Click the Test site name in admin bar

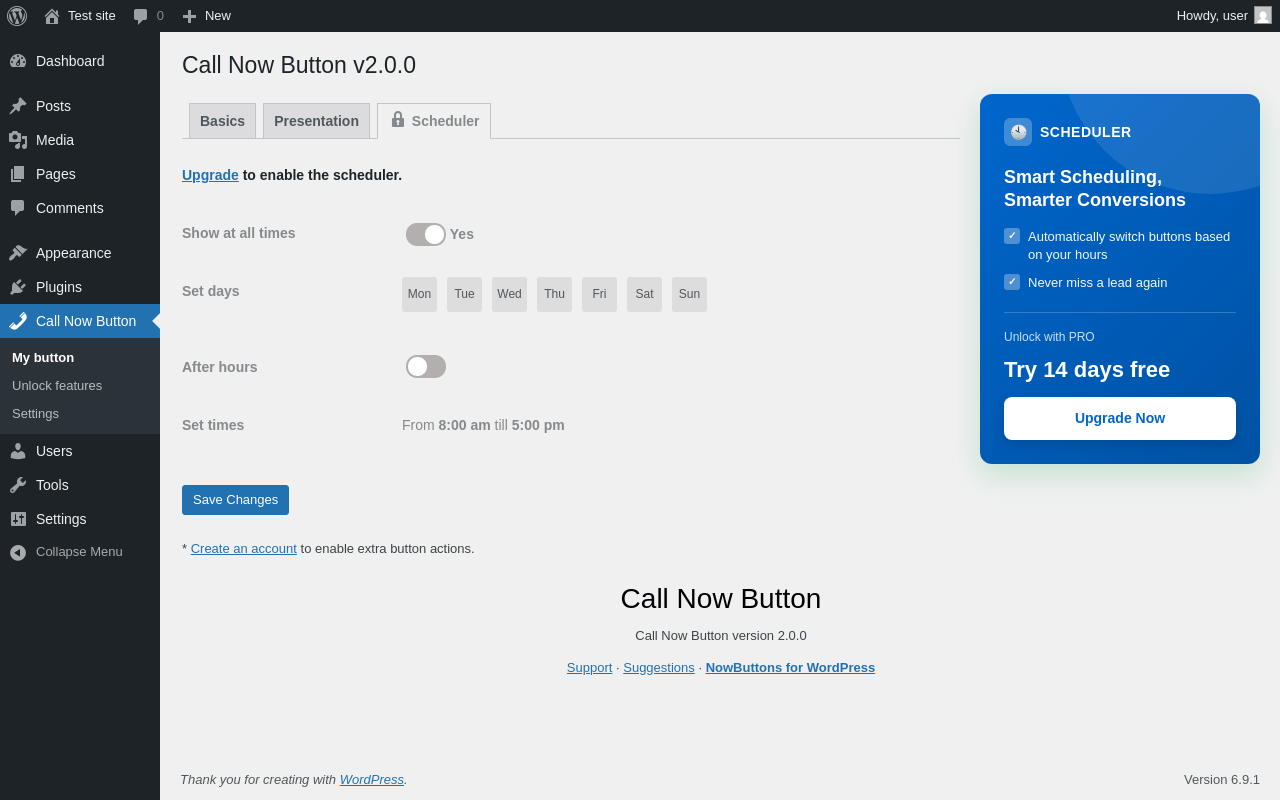tap(92, 16)
